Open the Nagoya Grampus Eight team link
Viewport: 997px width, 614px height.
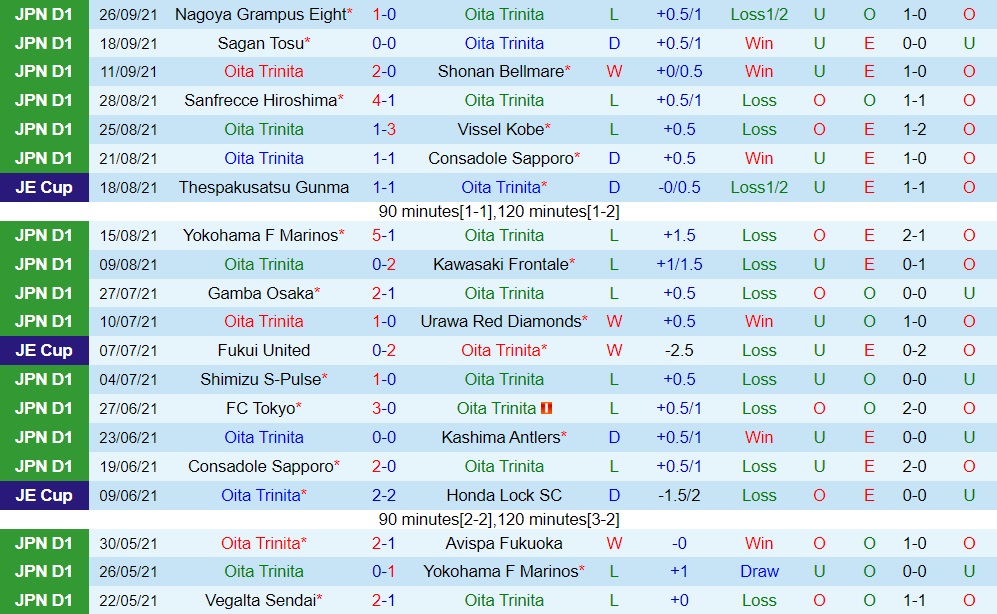click(x=260, y=14)
